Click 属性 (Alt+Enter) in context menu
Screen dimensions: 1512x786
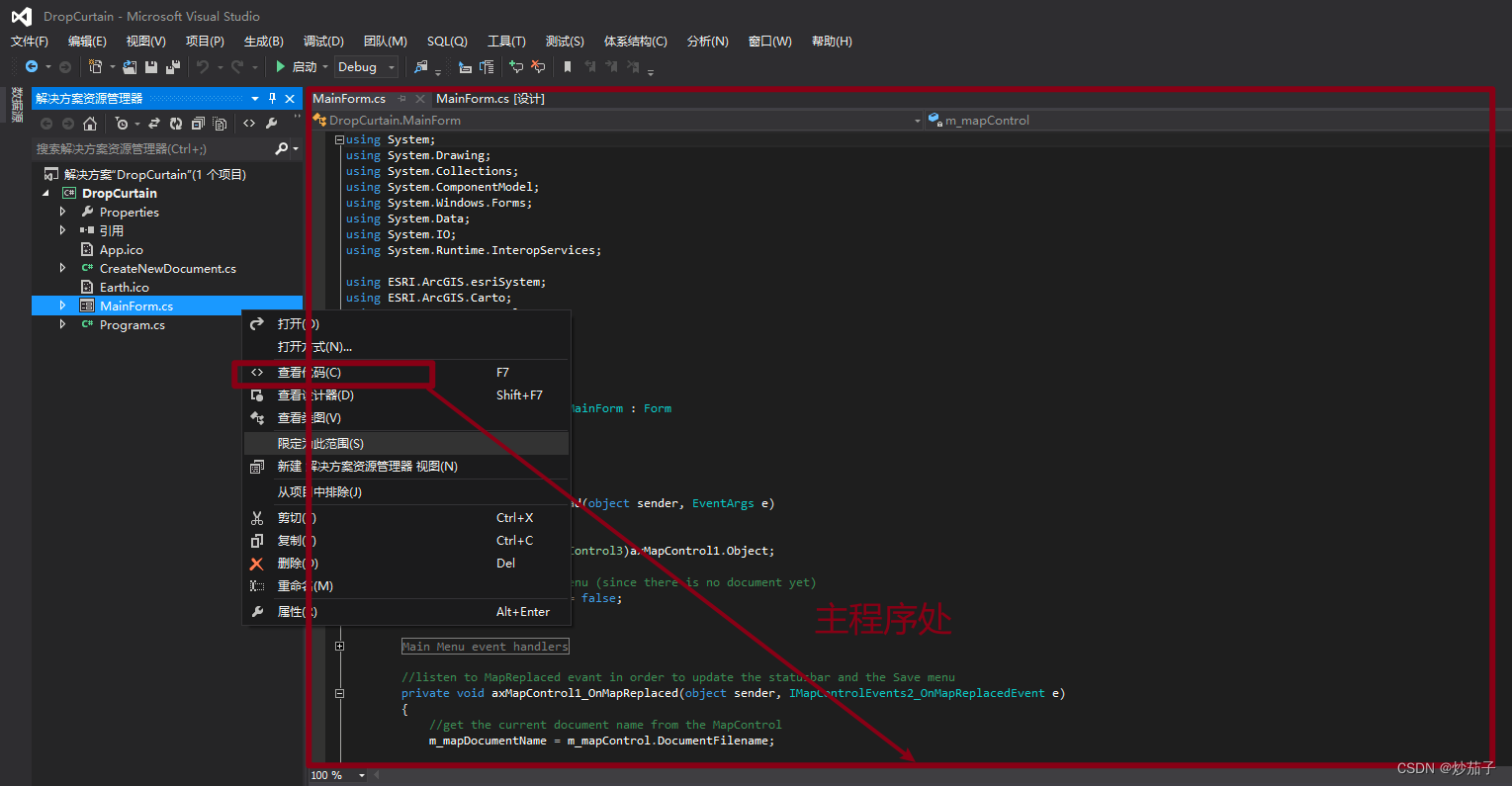coord(405,612)
